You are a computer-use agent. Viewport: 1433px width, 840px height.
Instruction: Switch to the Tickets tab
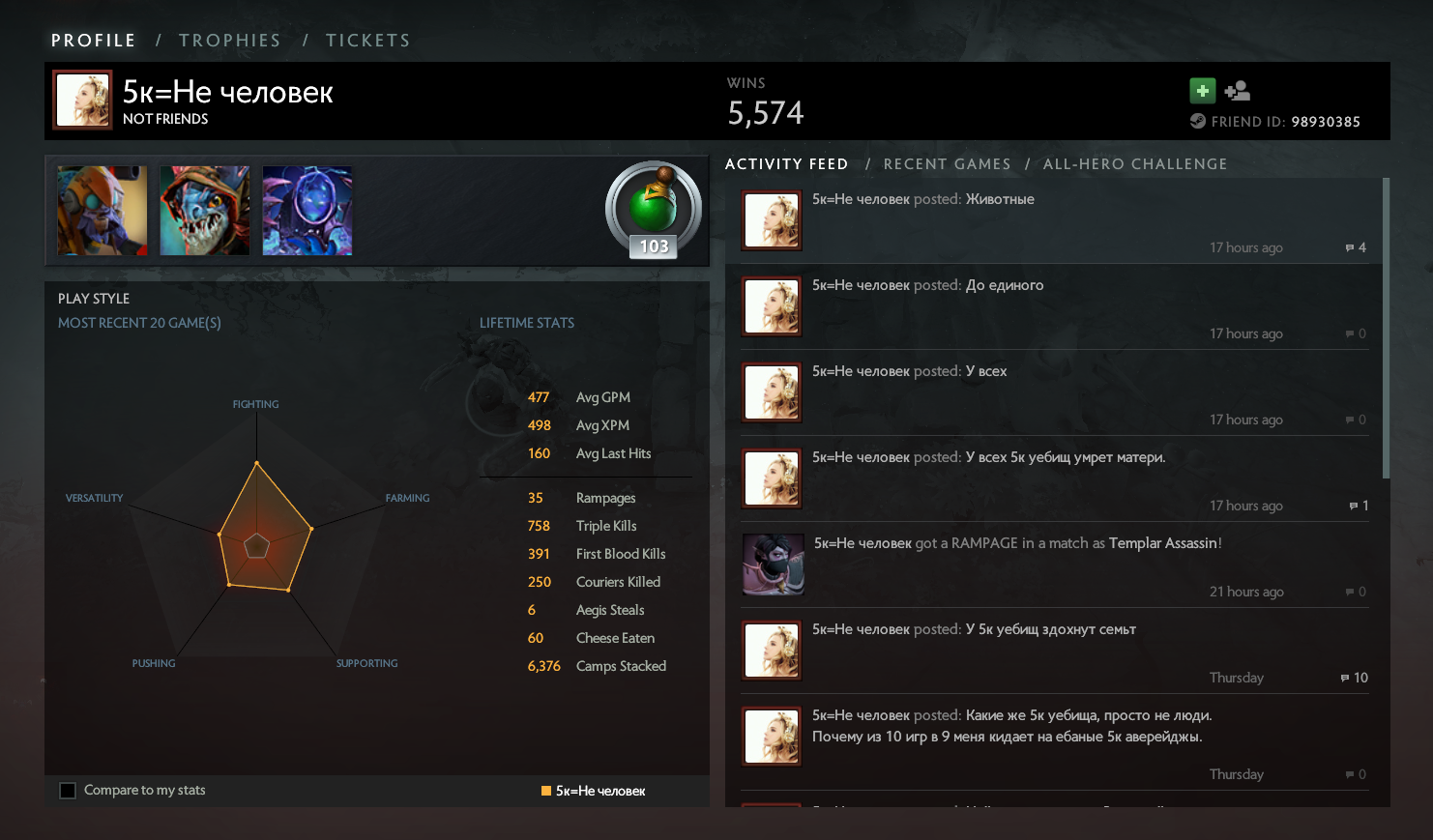(x=367, y=41)
